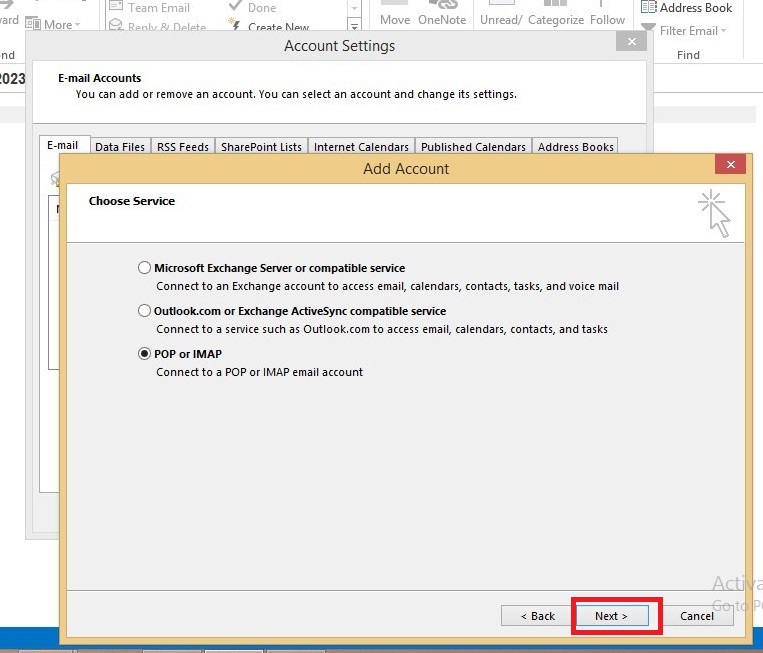Click Unread/ Read ribbon button
This screenshot has height=653, width=763.
(501, 15)
